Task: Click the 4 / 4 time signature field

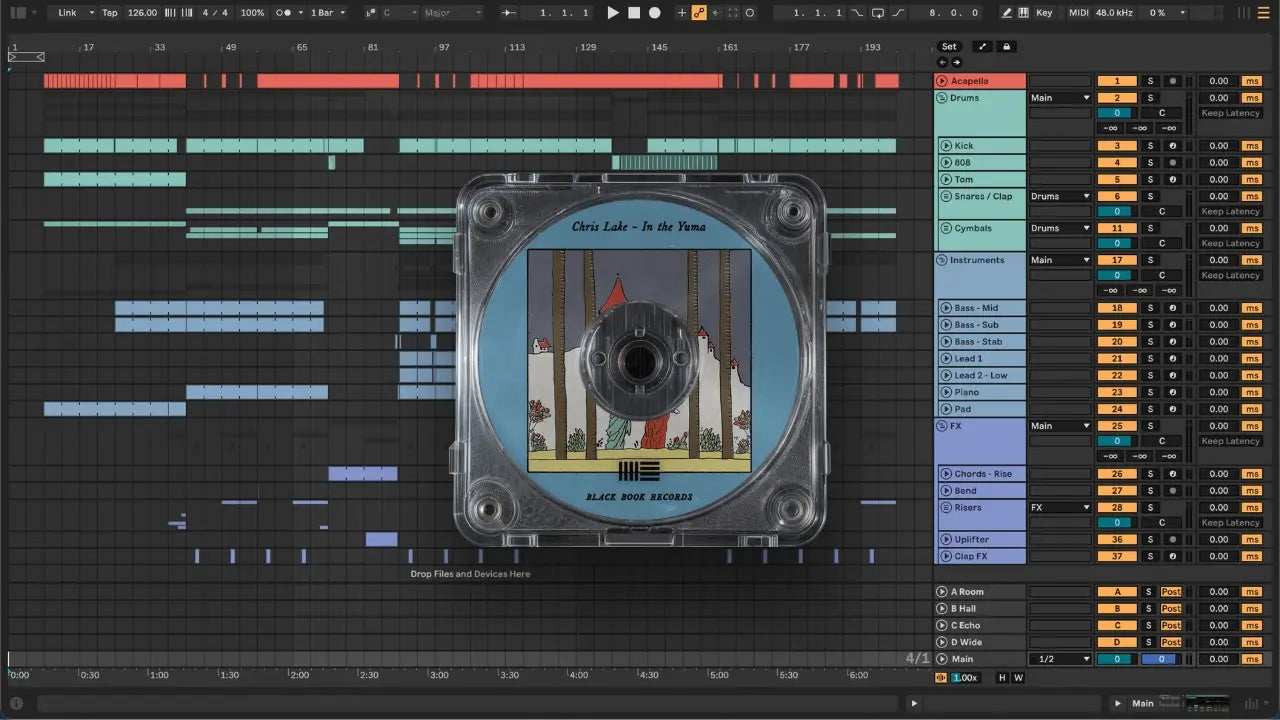Action: [215, 13]
